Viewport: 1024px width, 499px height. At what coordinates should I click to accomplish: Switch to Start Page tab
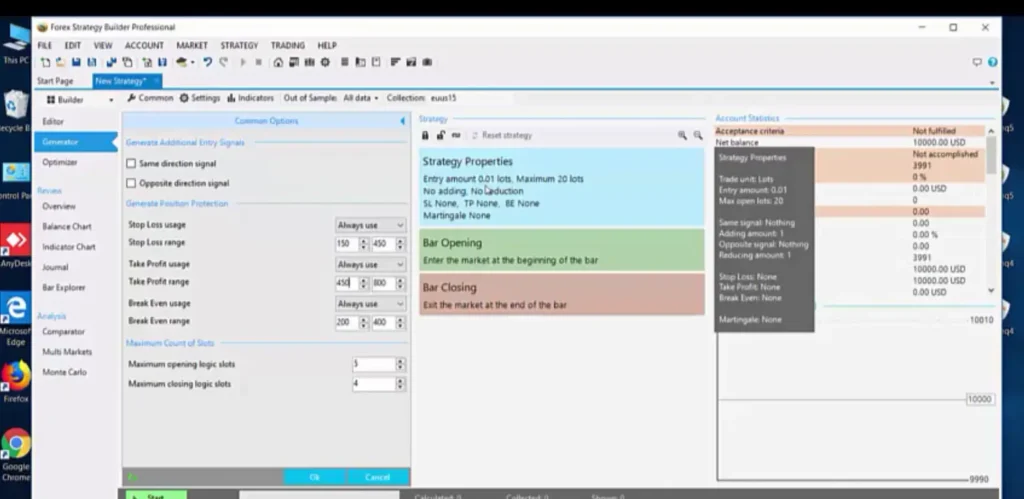(x=56, y=81)
